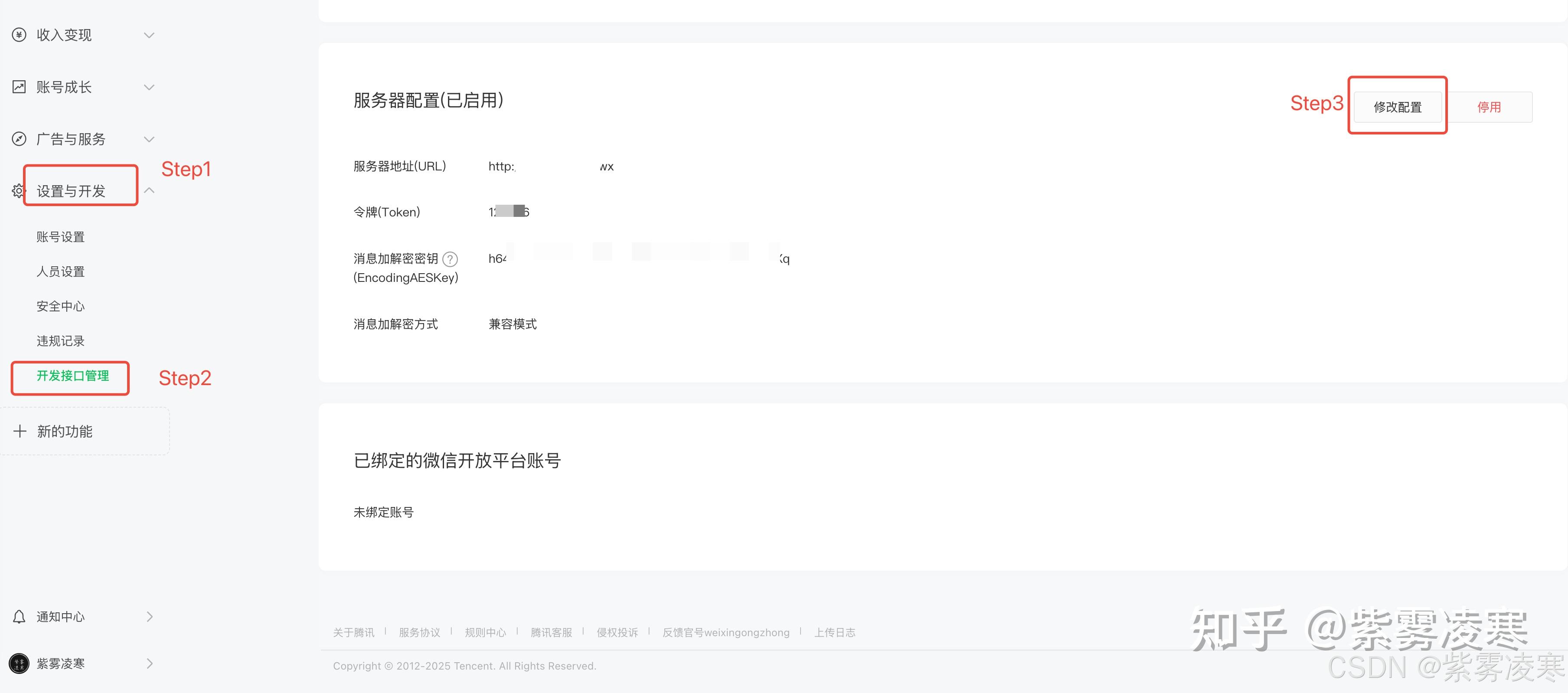Screen dimensions: 1568x693
Task: Click the 修改配置 button
Action: (1397, 107)
